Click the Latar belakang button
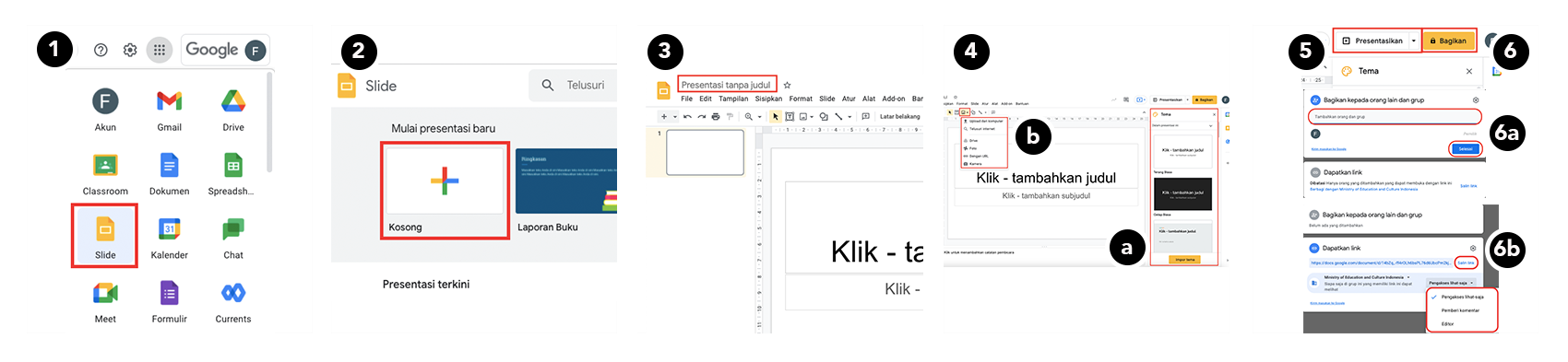This screenshot has width=1568, height=362. point(900,117)
